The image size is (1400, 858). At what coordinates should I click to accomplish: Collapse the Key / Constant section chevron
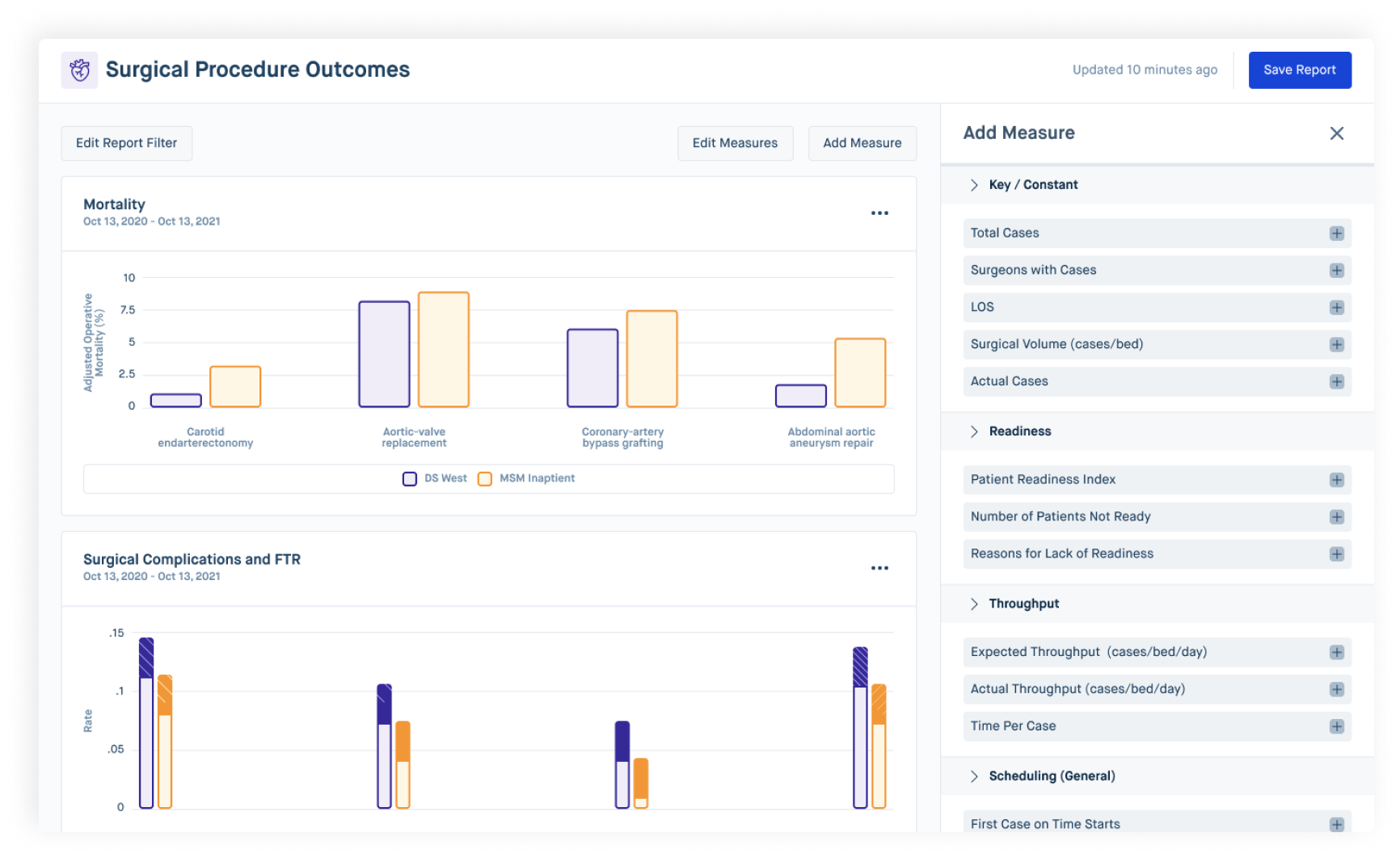(x=974, y=185)
